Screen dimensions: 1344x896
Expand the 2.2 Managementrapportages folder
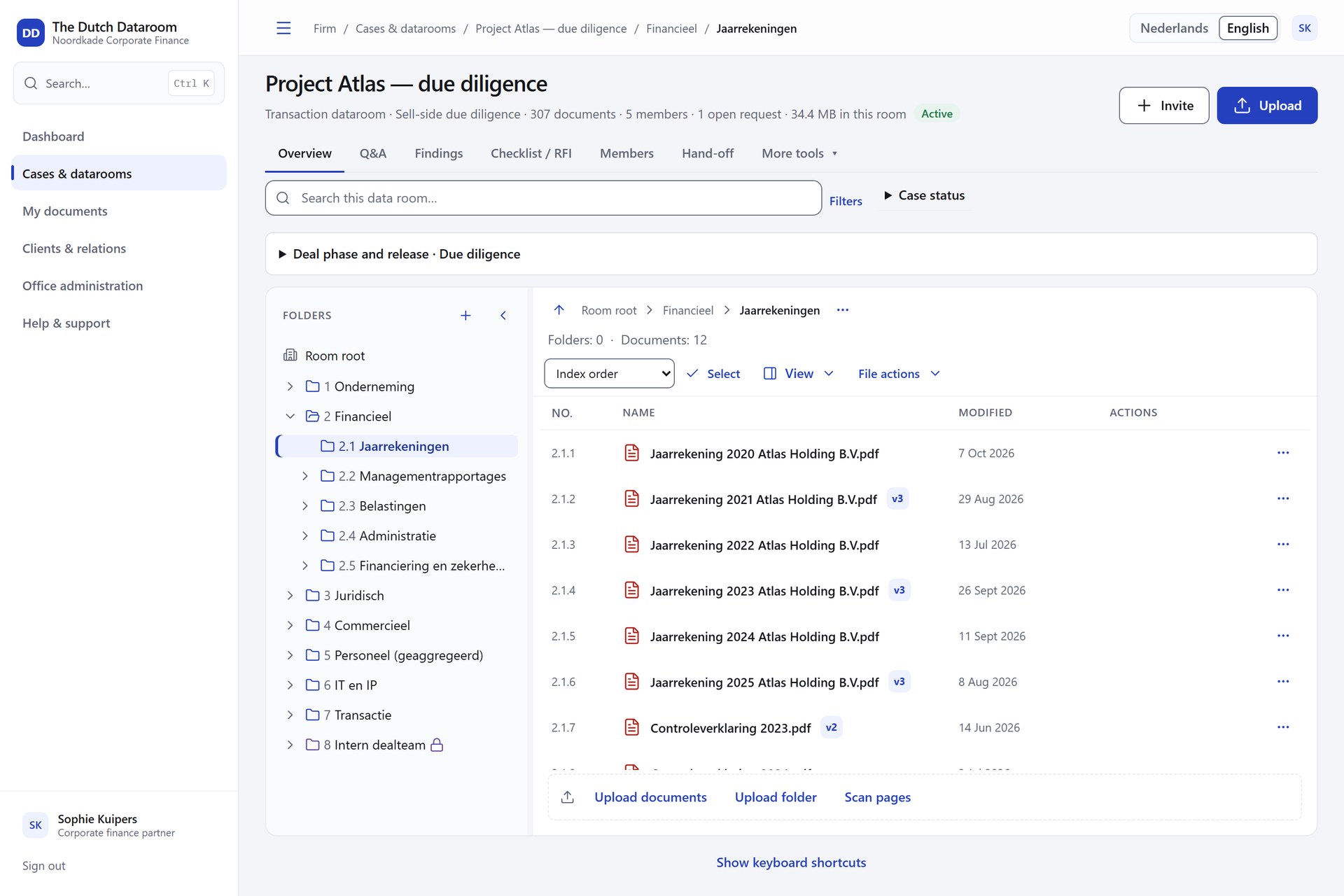304,476
